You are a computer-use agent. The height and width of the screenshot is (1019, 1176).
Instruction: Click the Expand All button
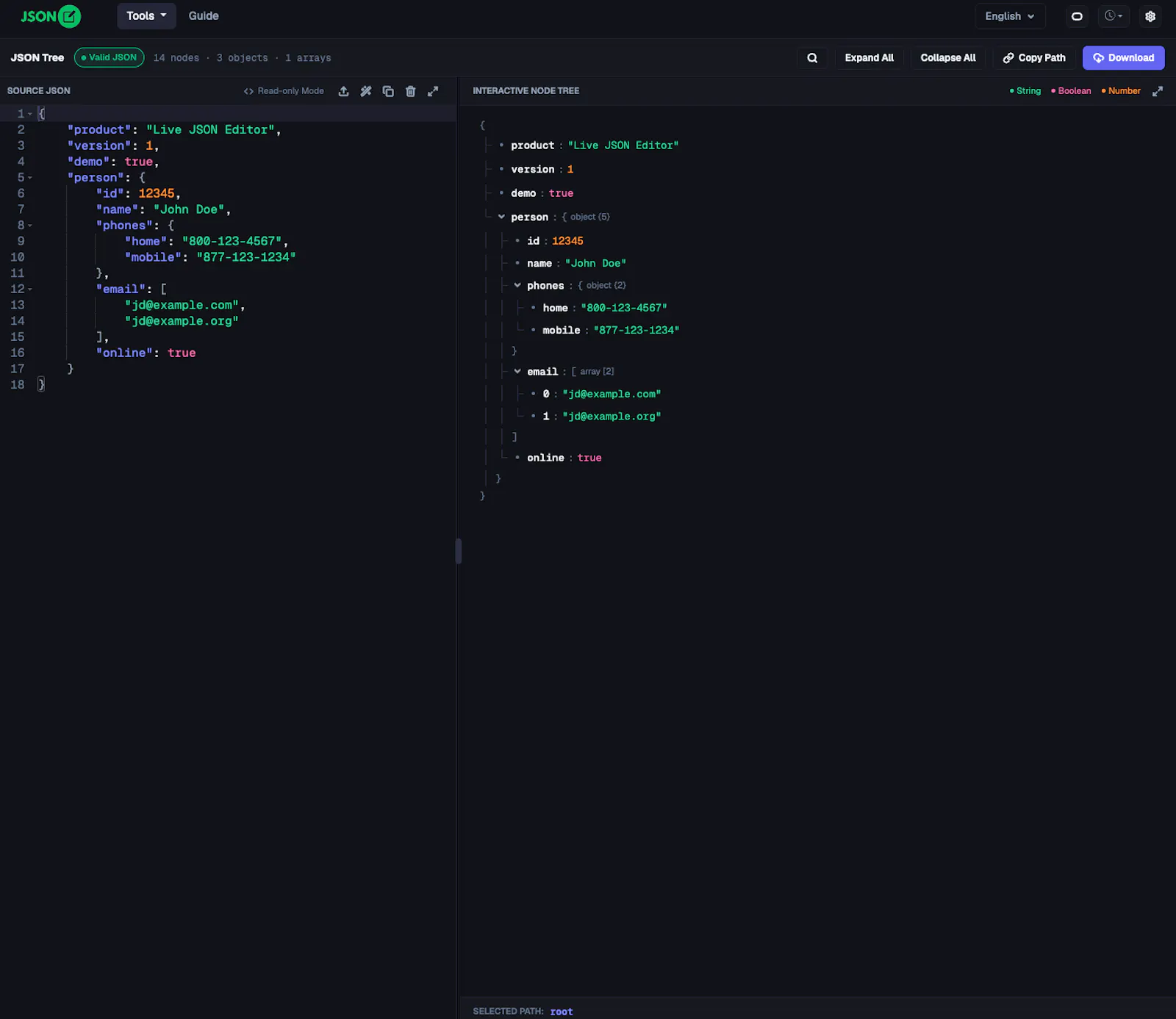point(869,58)
